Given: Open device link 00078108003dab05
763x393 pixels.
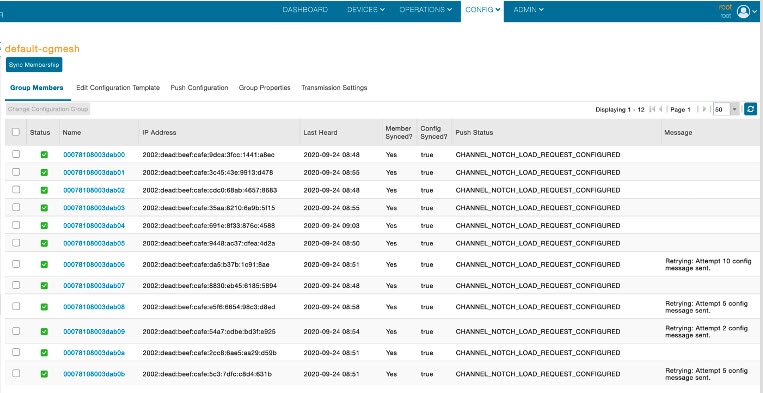Looking at the screenshot, I should coord(94,243).
